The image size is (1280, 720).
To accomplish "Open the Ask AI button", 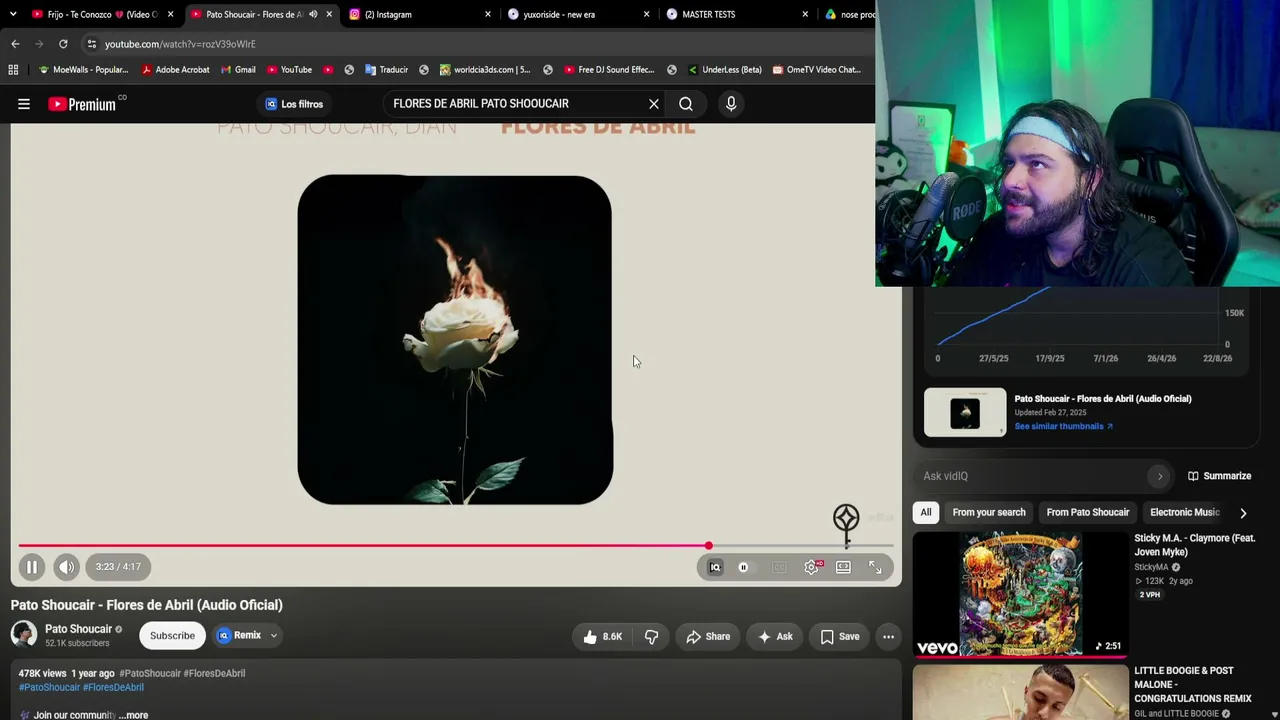I will click(775, 636).
